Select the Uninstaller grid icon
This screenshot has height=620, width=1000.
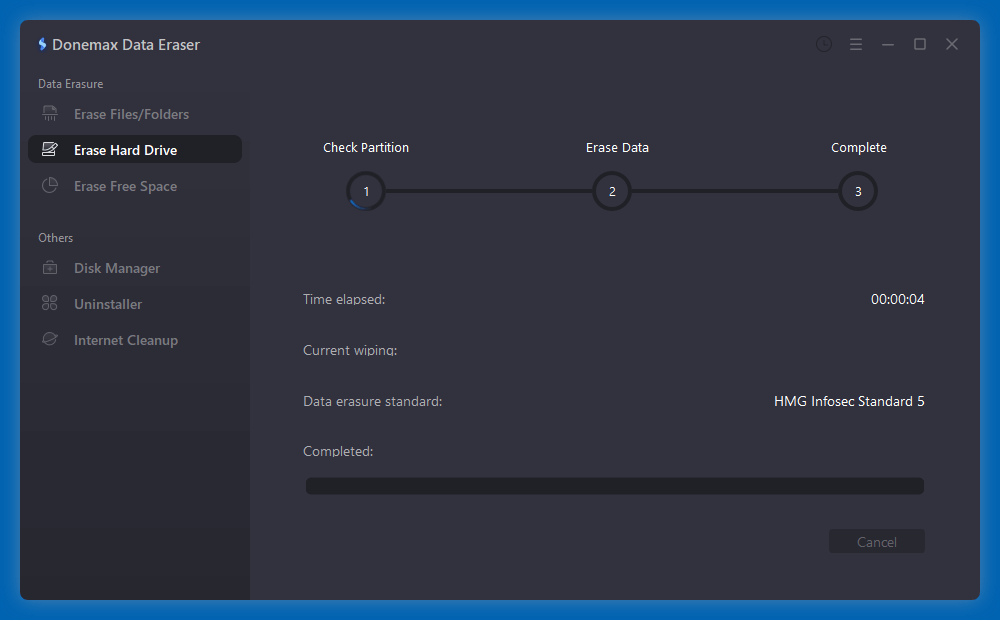tap(49, 303)
